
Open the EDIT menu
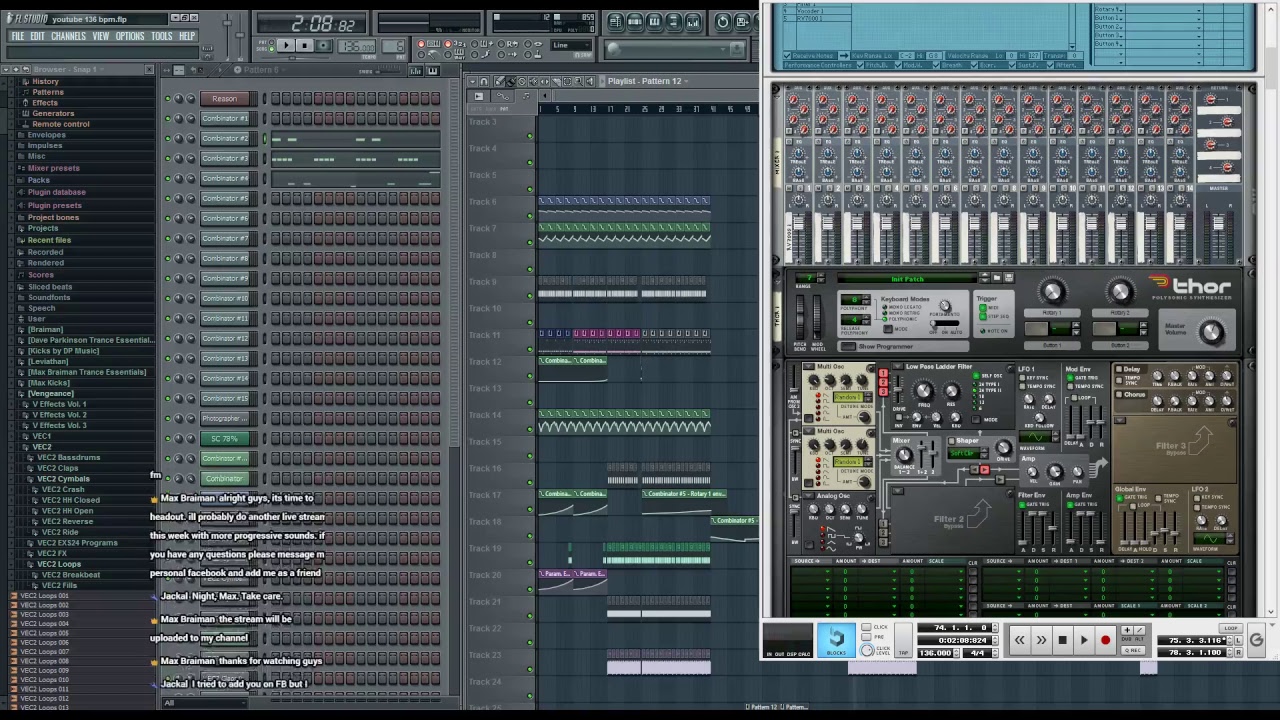(38, 36)
